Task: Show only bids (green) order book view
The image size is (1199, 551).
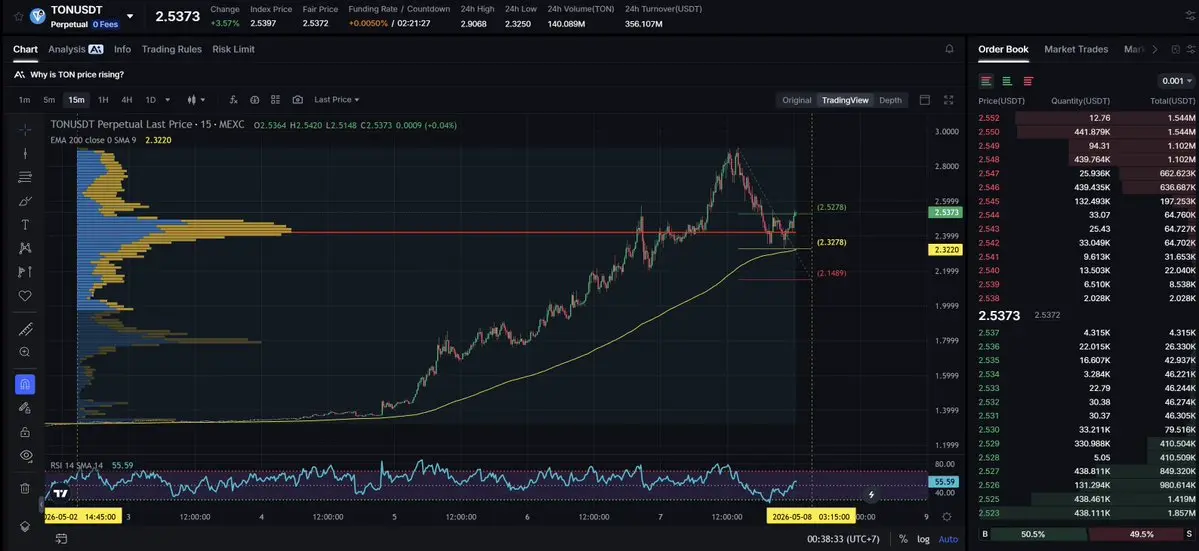Action: (1007, 81)
